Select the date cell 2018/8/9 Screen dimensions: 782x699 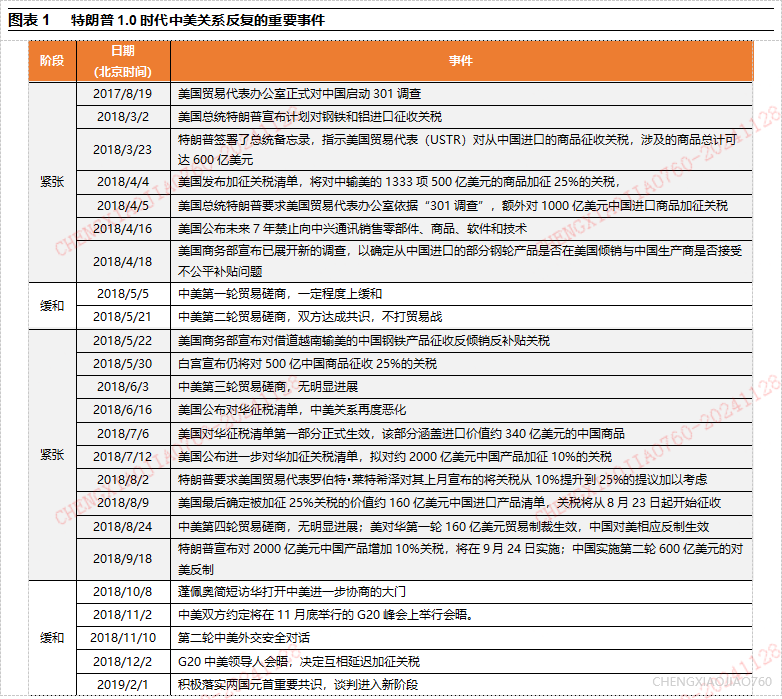(123, 503)
